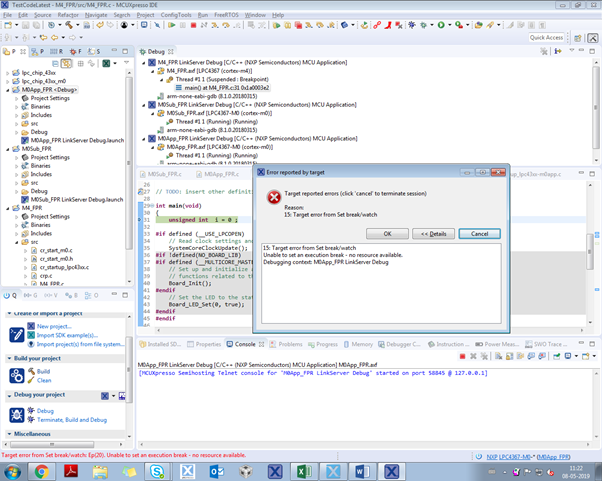The height and width of the screenshot is (481, 602).
Task: Click the '<< Details' button in dialog
Action: (433, 234)
